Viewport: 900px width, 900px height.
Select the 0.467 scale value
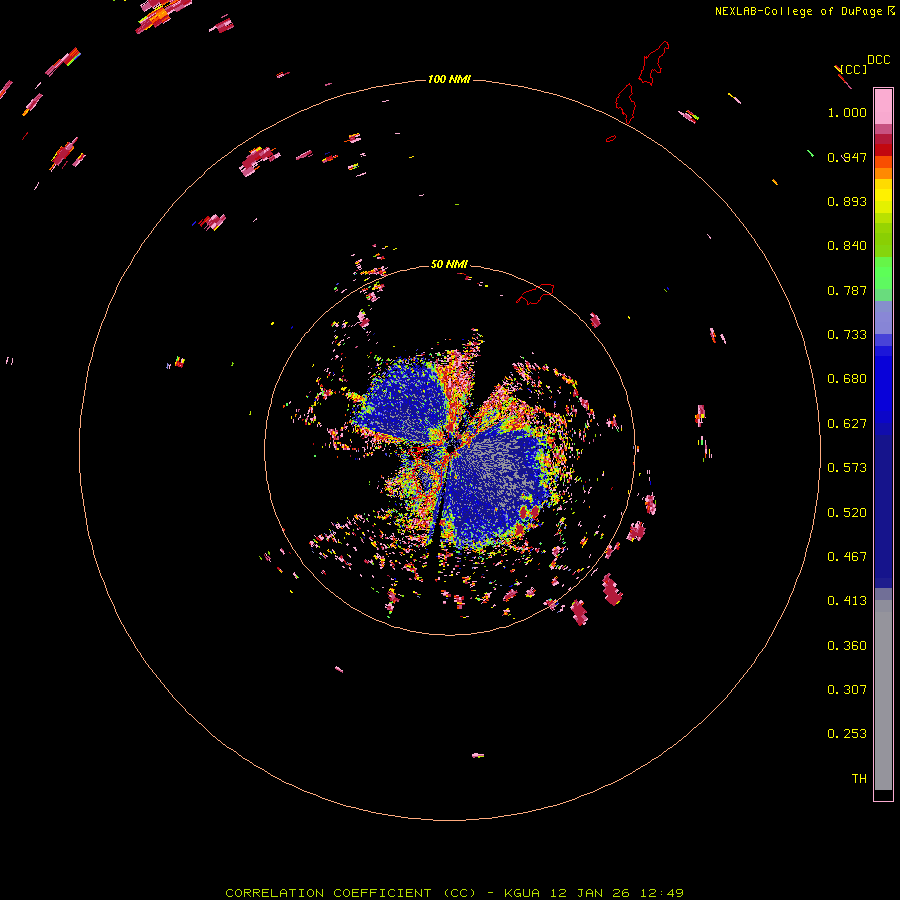[x=847, y=557]
